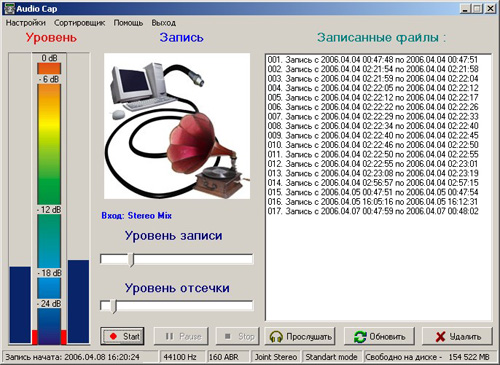This screenshot has height=365, width=500.
Task: Open the Настройки menu
Action: coord(26,23)
